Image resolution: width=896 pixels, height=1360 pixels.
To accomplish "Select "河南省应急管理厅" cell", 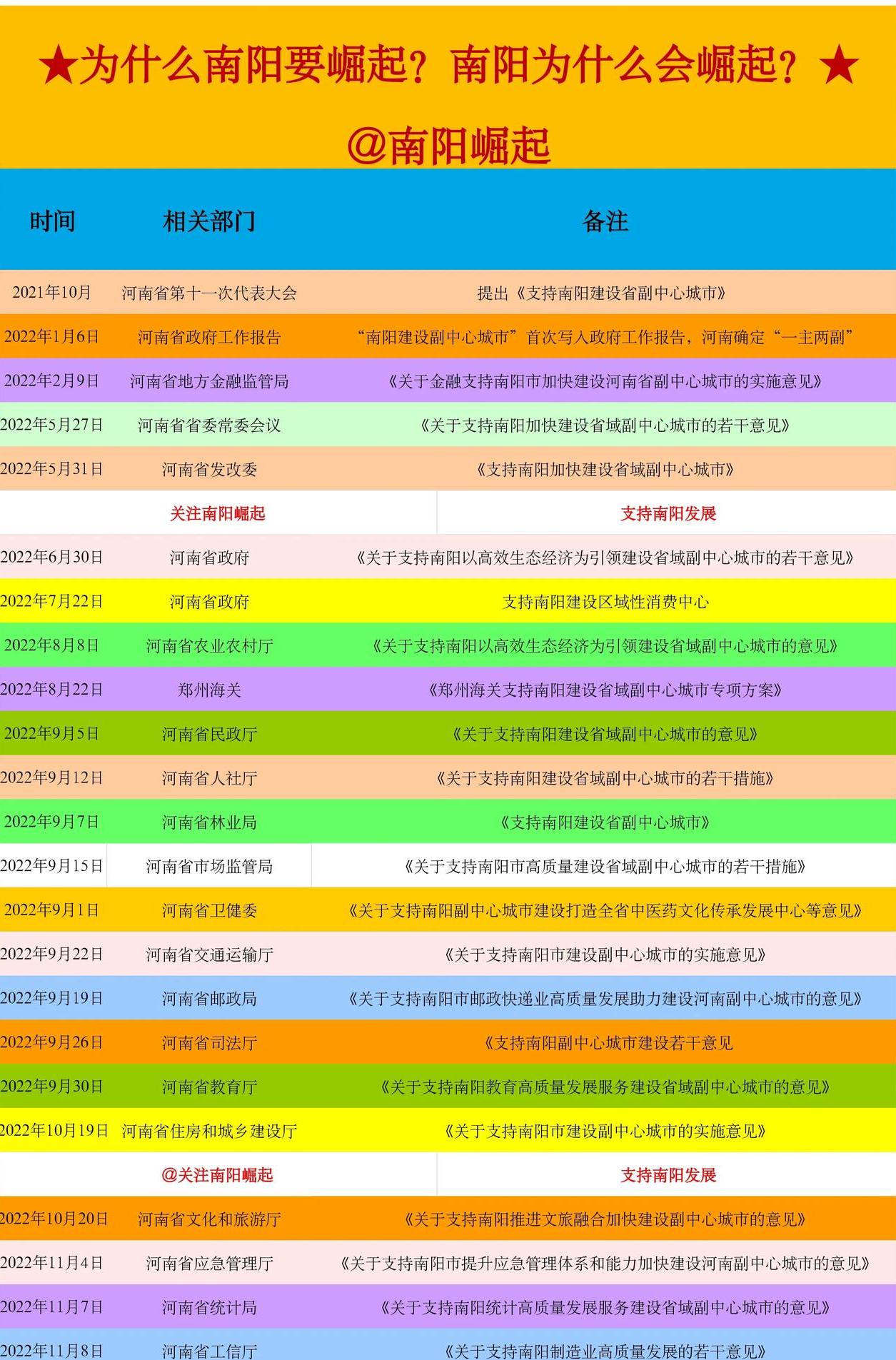I will [x=209, y=1264].
